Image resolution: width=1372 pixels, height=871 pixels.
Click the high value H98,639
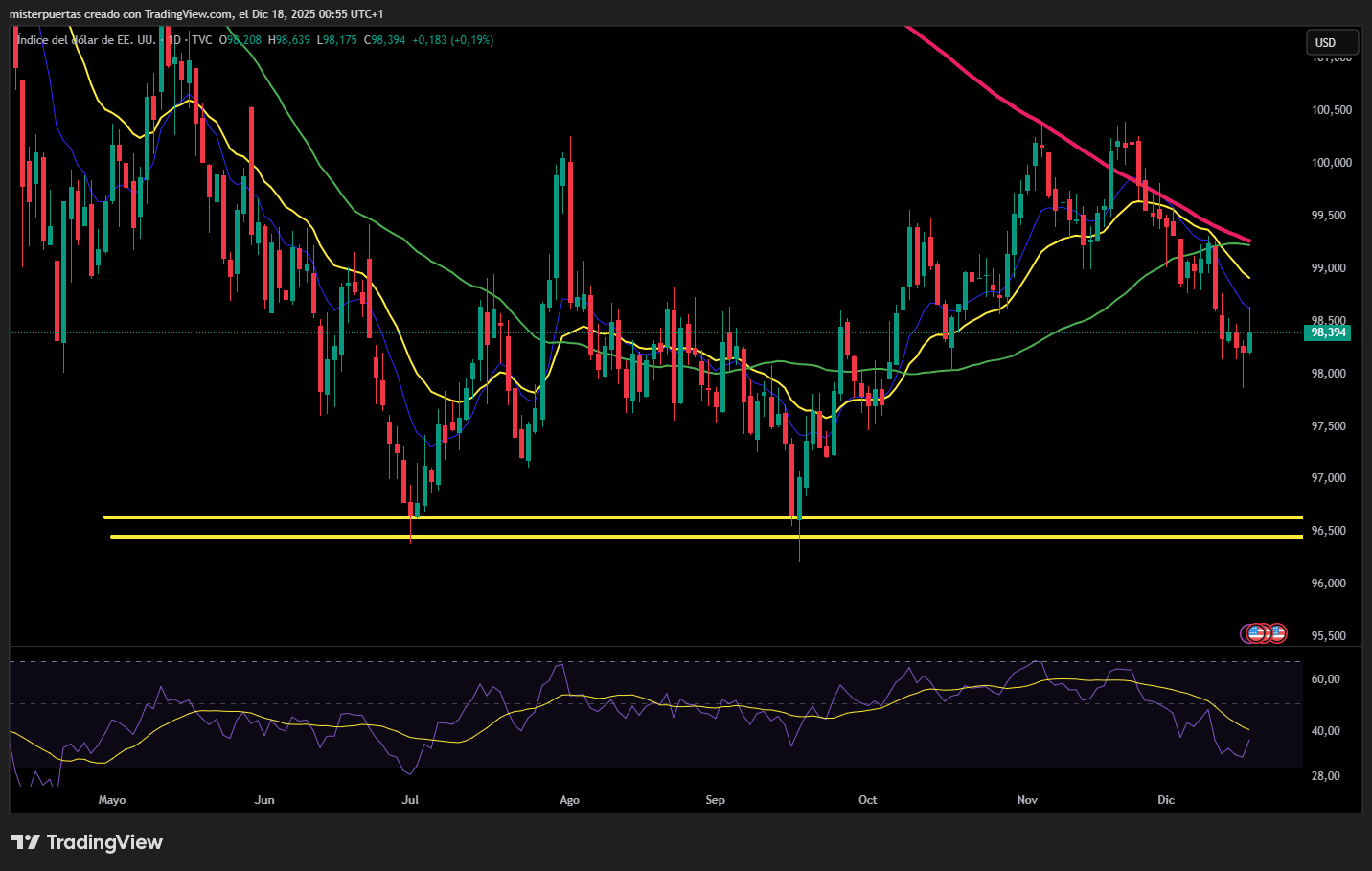(x=289, y=40)
